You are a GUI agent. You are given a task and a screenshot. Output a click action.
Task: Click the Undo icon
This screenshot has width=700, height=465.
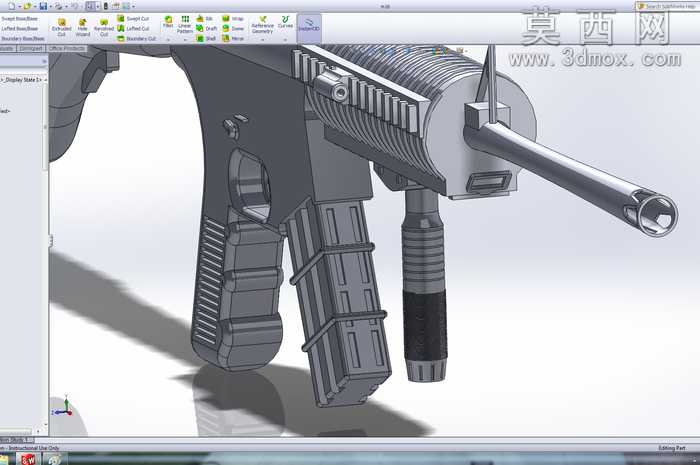(x=75, y=6)
